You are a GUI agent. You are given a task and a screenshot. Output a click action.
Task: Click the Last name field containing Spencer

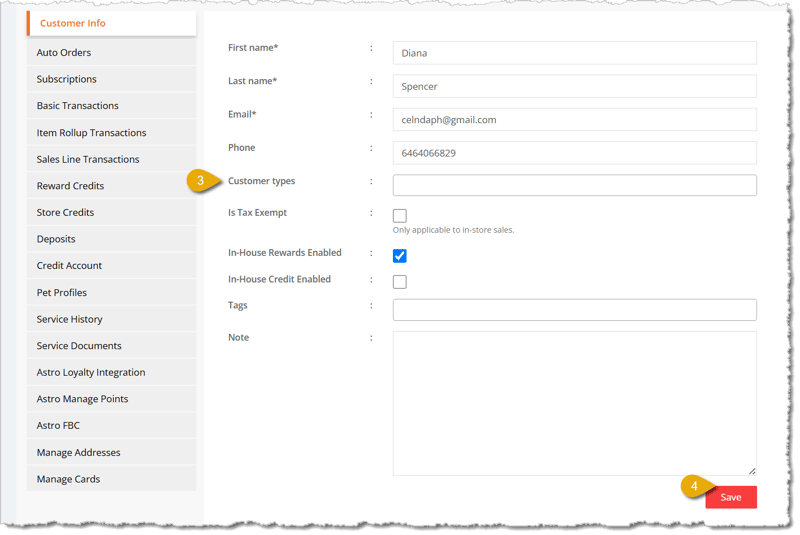pos(574,86)
